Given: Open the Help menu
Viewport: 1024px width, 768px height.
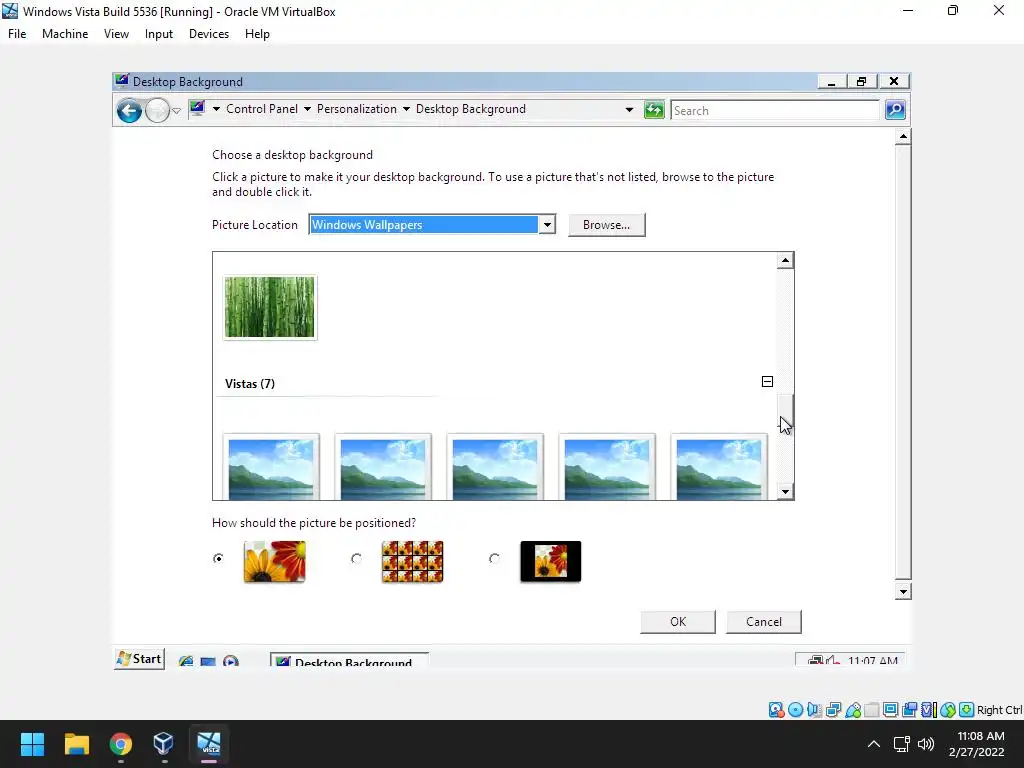Looking at the screenshot, I should pyautogui.click(x=257, y=34).
